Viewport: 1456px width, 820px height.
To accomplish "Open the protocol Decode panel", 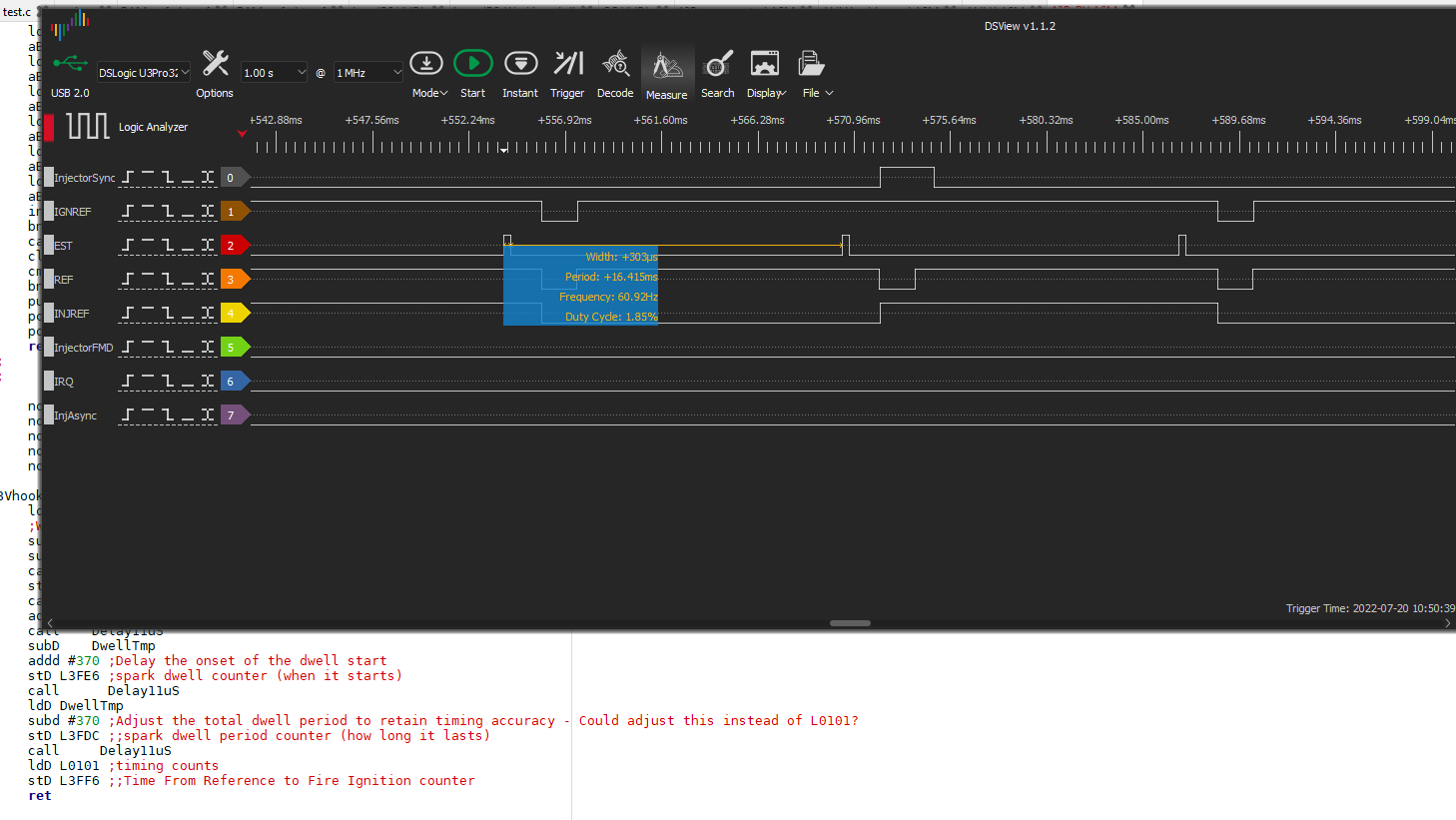I will click(x=615, y=63).
